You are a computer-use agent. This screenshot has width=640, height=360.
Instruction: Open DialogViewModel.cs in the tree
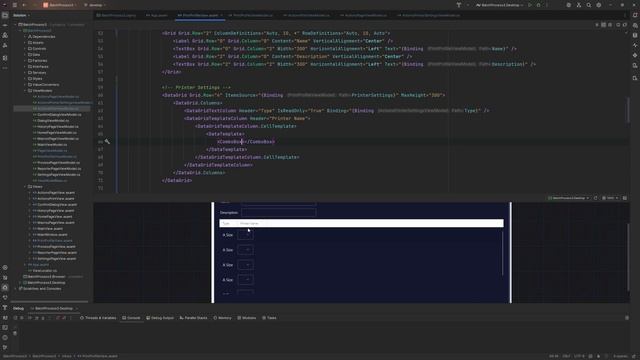click(x=51, y=120)
